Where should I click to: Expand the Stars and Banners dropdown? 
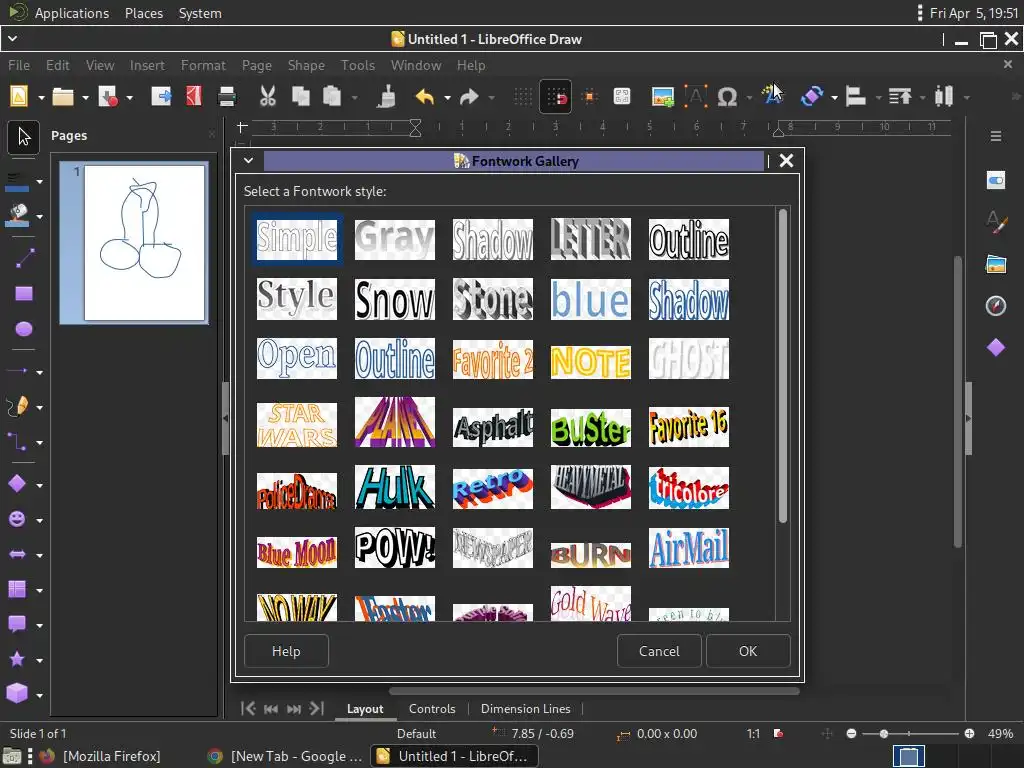coord(40,660)
